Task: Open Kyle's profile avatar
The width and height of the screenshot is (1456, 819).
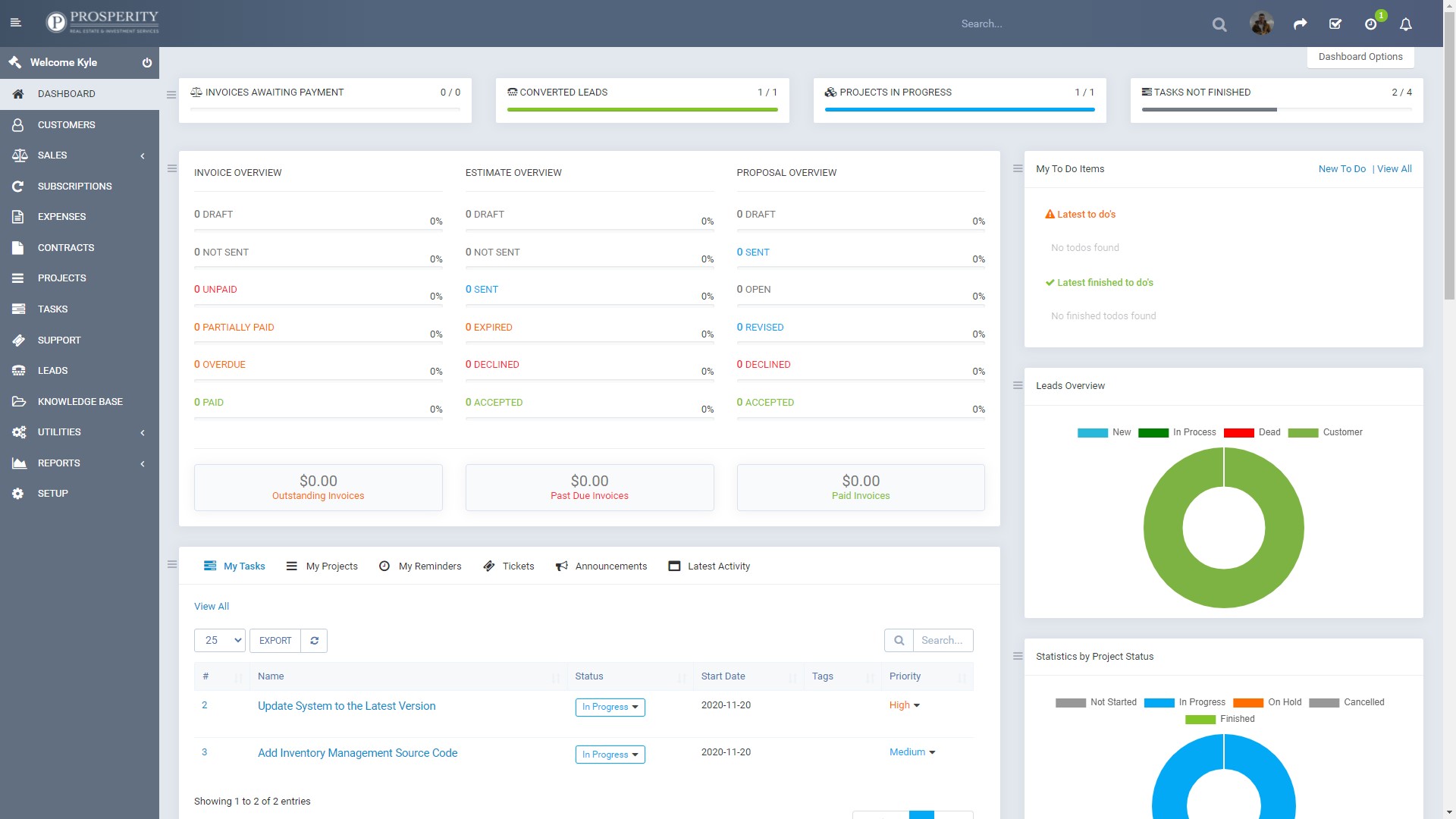Action: pyautogui.click(x=1261, y=24)
